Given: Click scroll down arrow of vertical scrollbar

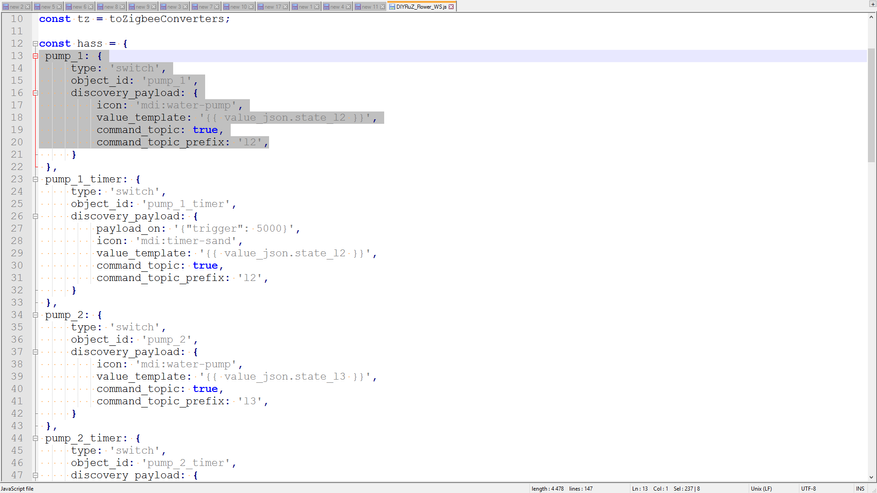Looking at the screenshot, I should [872, 478].
